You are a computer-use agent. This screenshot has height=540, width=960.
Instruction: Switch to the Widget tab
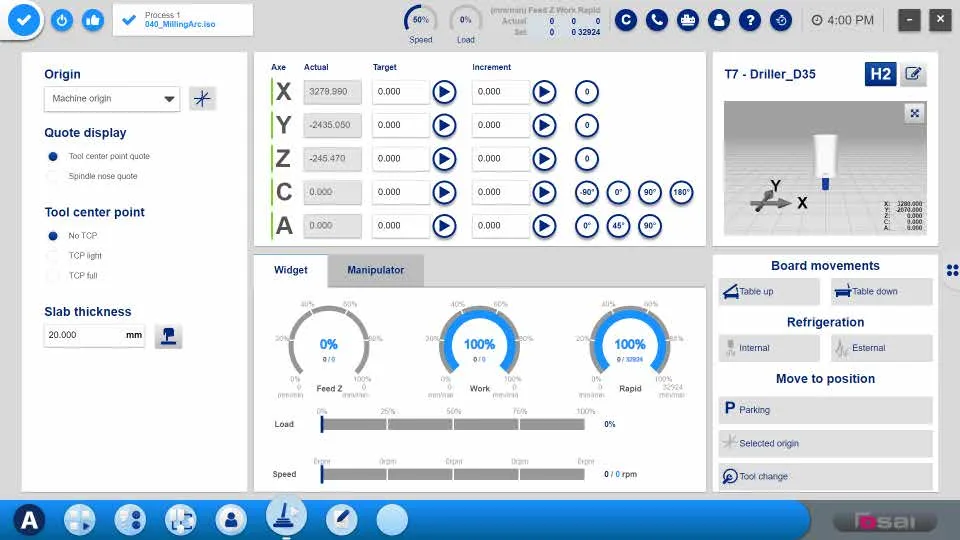click(x=291, y=270)
